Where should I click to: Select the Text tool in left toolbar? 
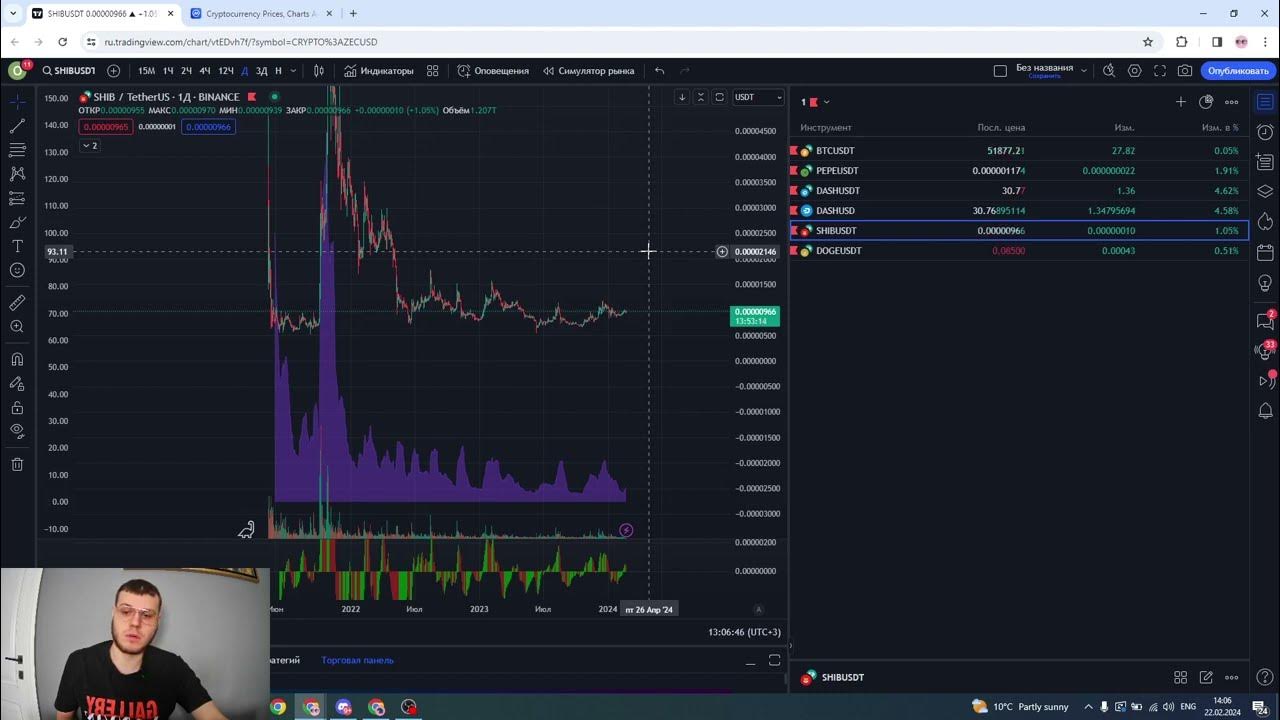coord(17,246)
